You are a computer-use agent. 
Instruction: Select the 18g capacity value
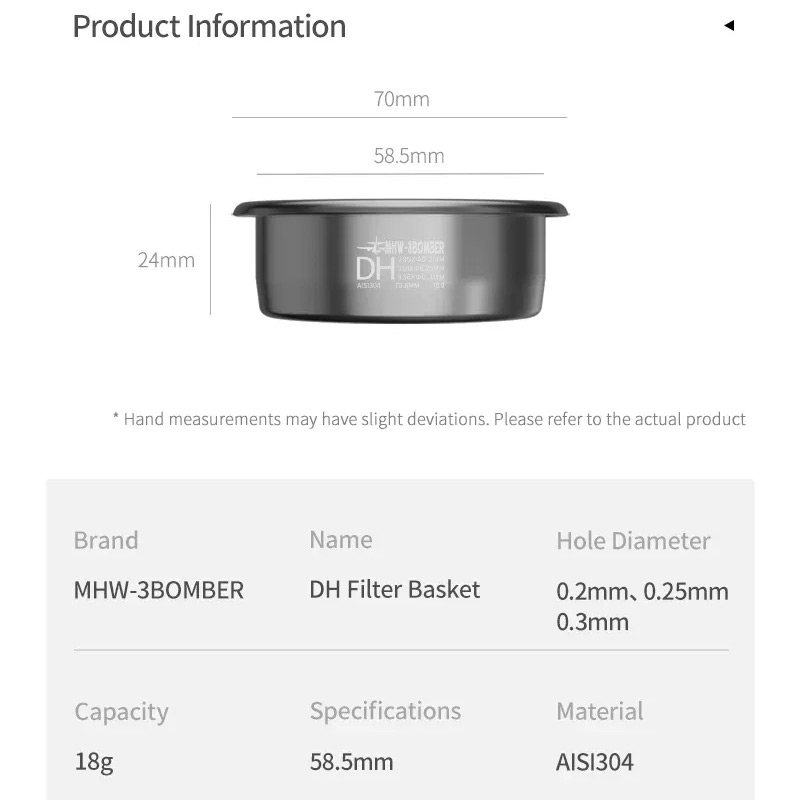pyautogui.click(x=94, y=762)
